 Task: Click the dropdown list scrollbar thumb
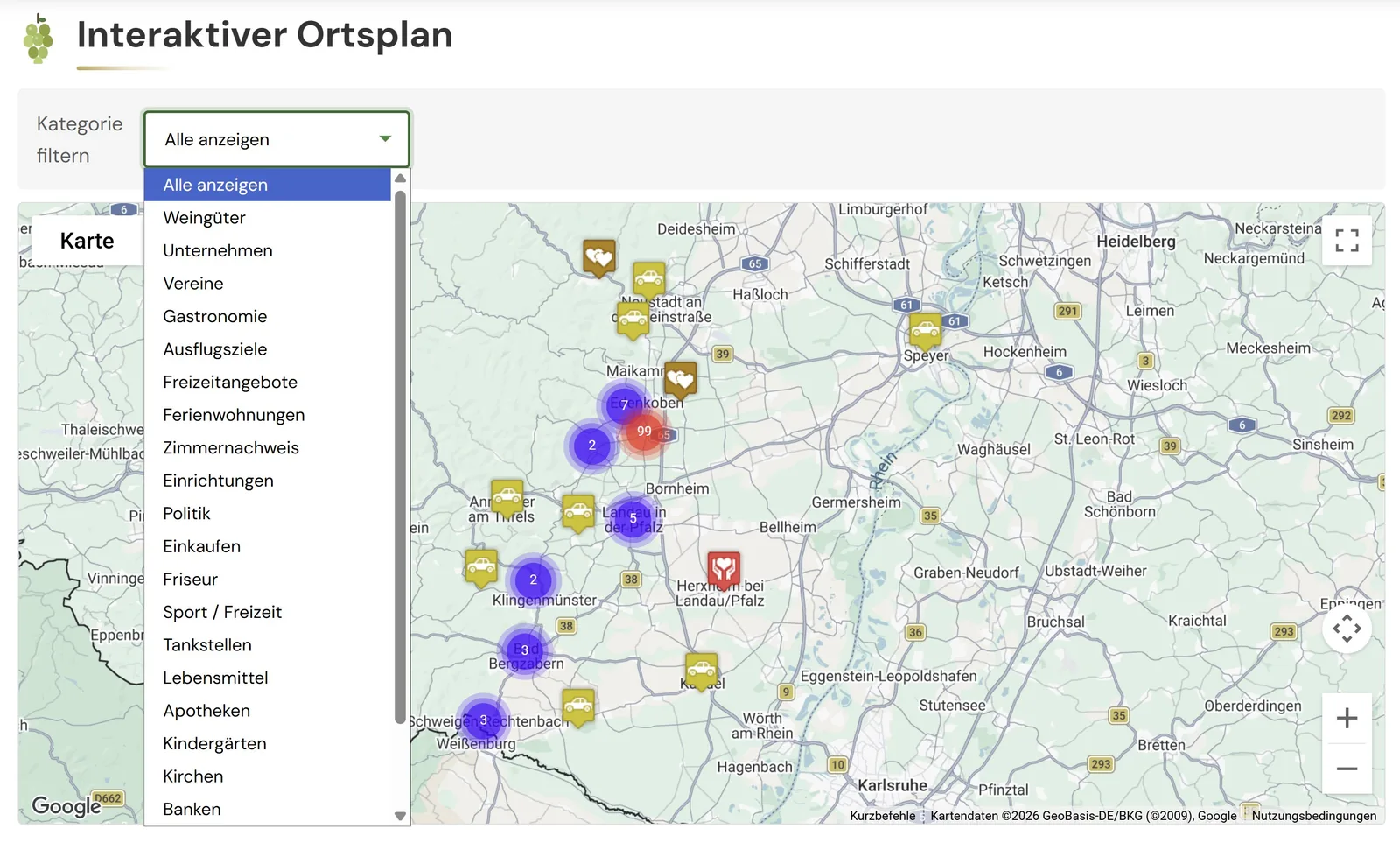(400, 457)
